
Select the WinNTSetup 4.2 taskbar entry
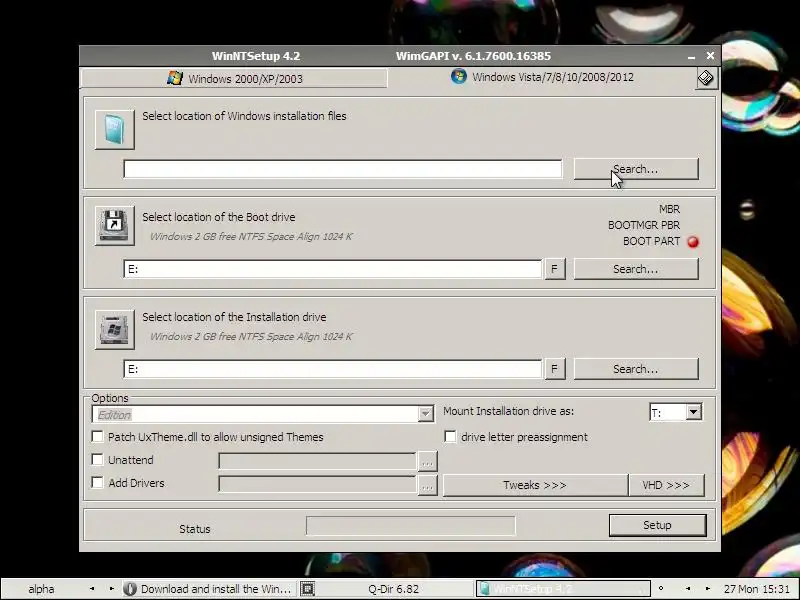pyautogui.click(x=563, y=589)
